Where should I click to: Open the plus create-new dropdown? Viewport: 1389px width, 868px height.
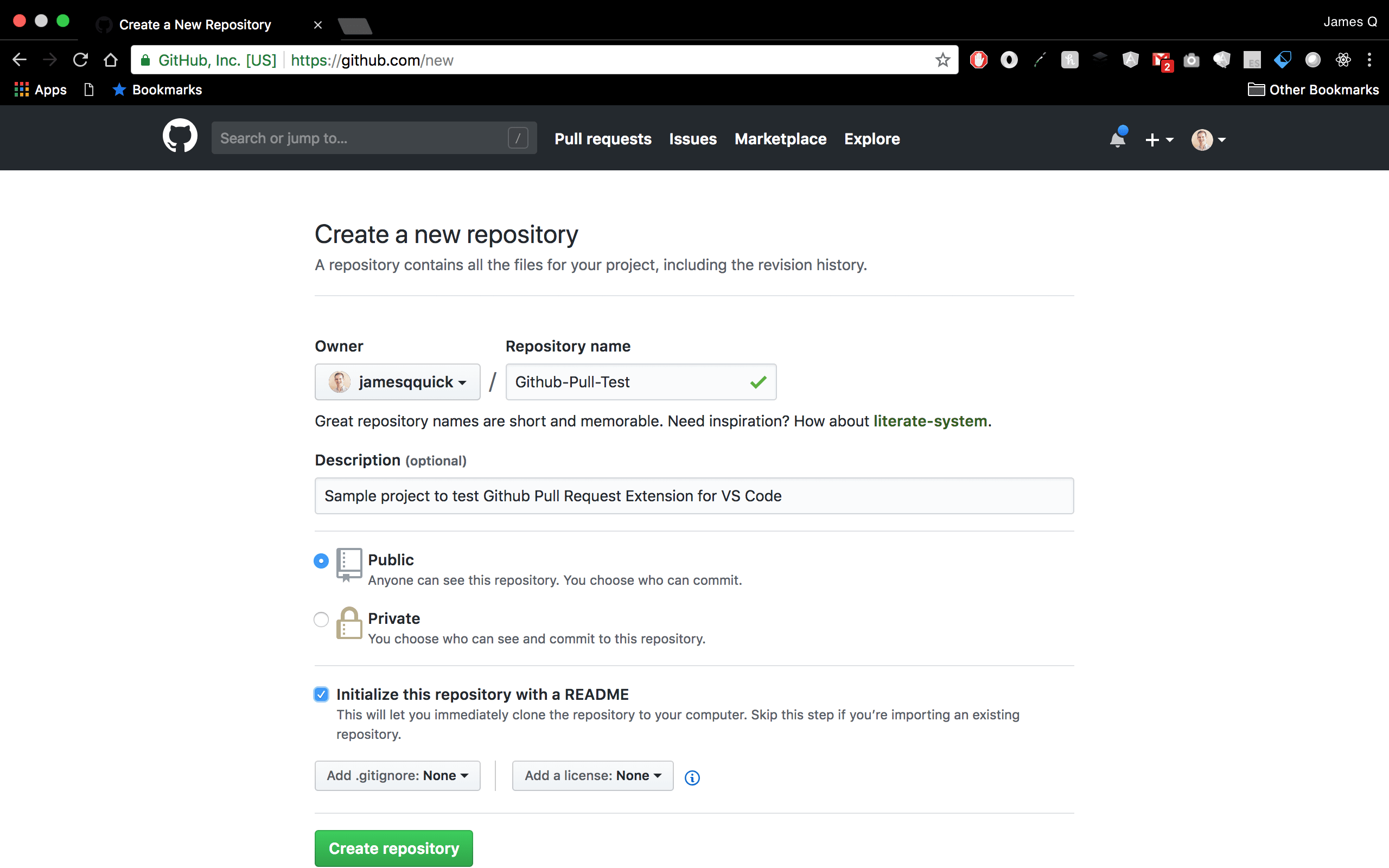point(1159,139)
